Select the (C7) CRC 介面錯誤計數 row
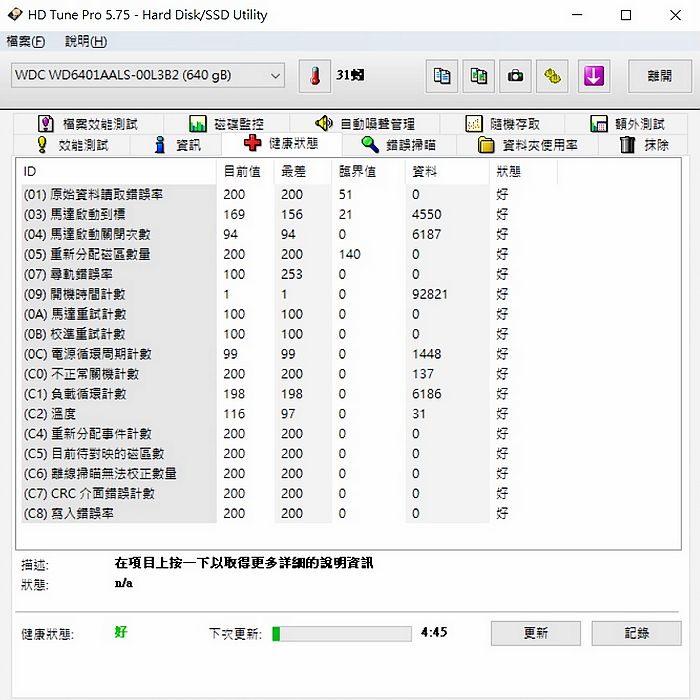This screenshot has width=700, height=700. pos(289,494)
